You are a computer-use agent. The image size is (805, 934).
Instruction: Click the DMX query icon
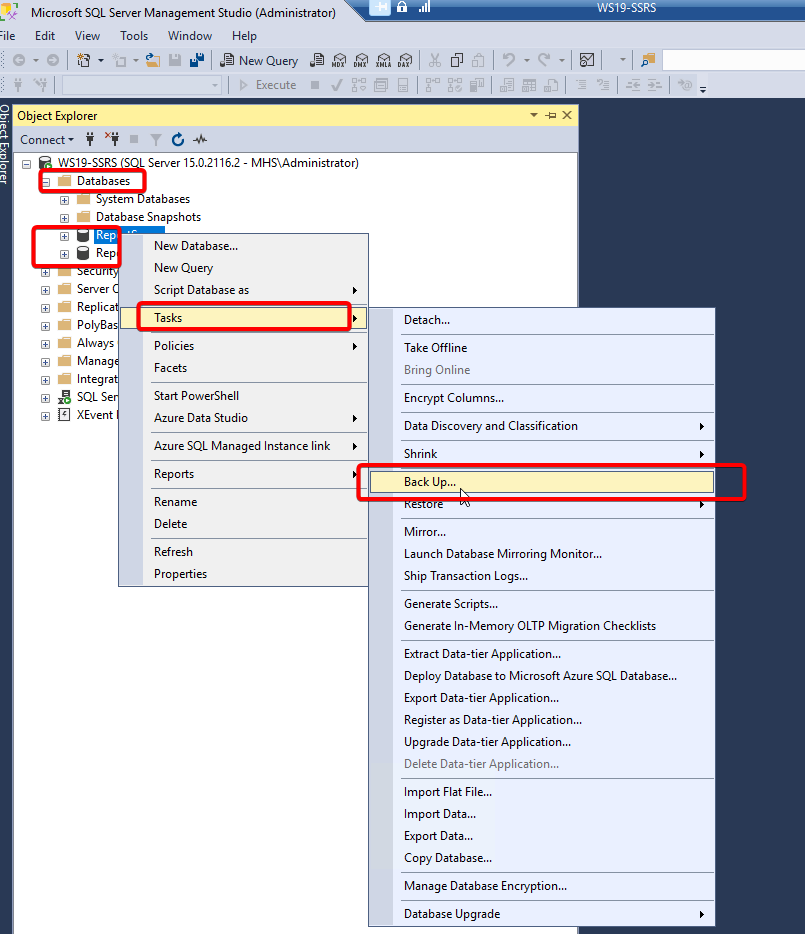[x=361, y=60]
